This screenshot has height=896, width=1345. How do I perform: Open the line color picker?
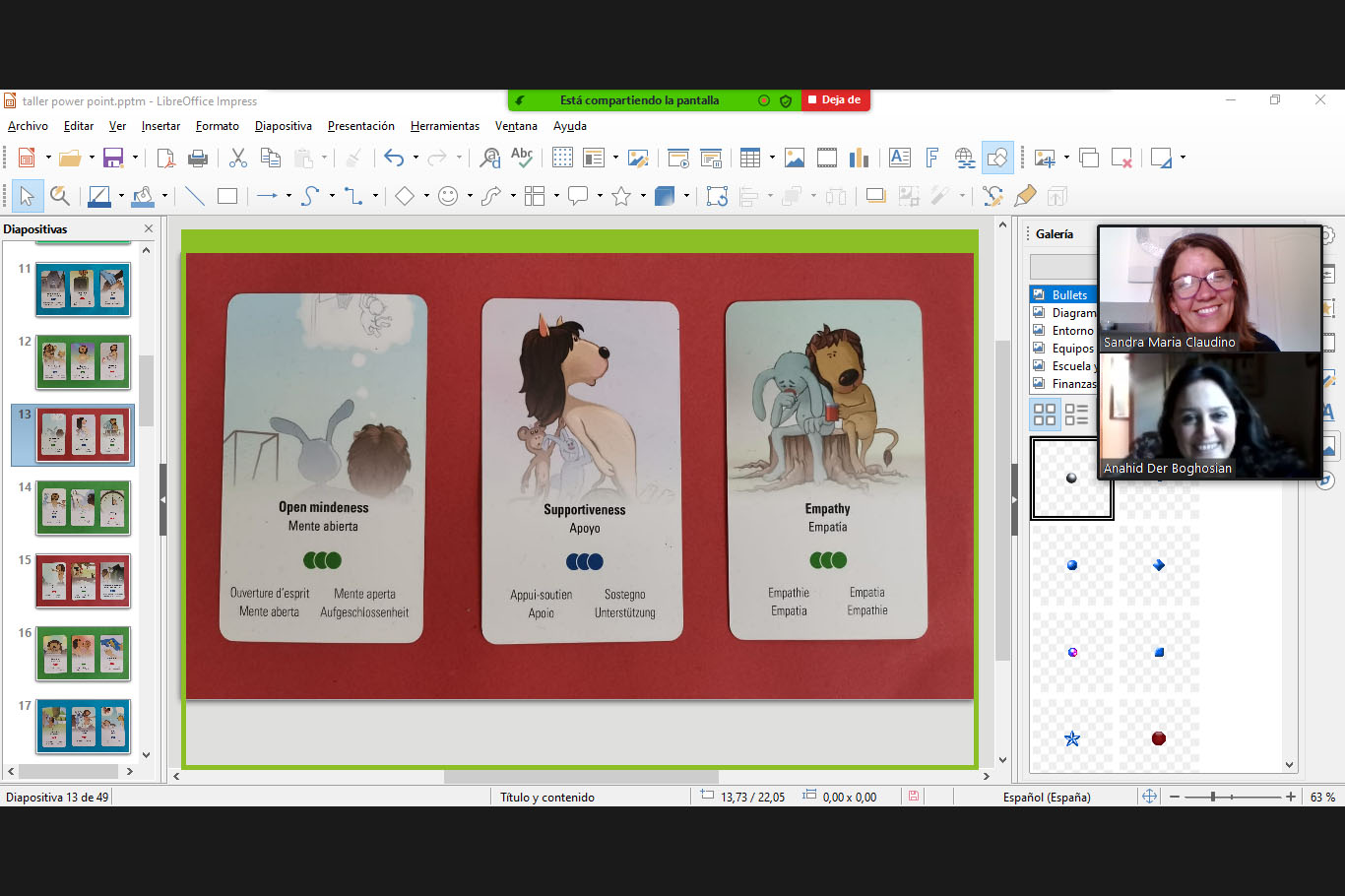[98, 196]
